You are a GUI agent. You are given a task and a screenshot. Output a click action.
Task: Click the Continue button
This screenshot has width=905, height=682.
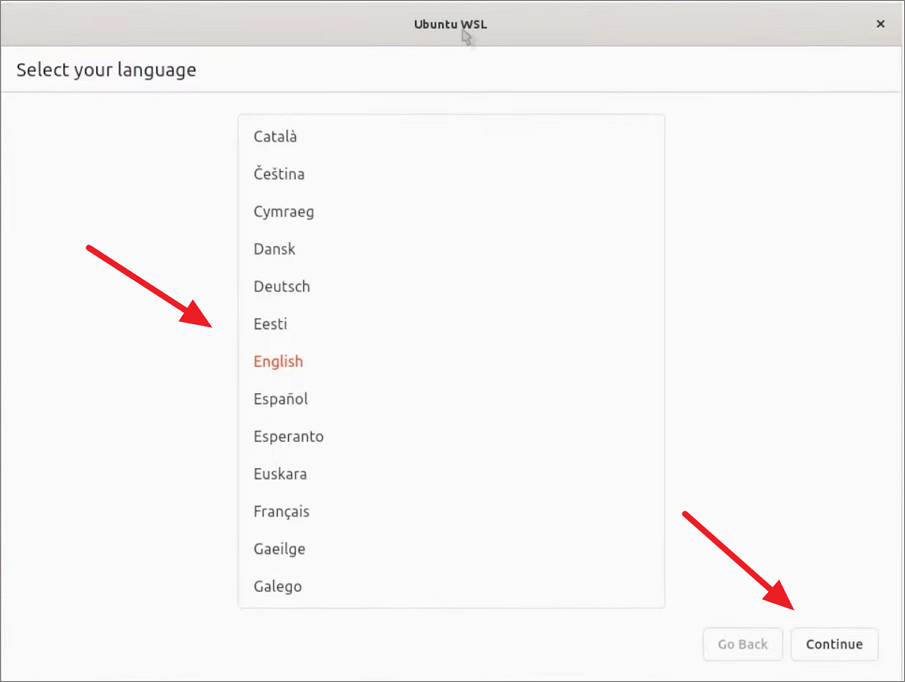click(834, 644)
